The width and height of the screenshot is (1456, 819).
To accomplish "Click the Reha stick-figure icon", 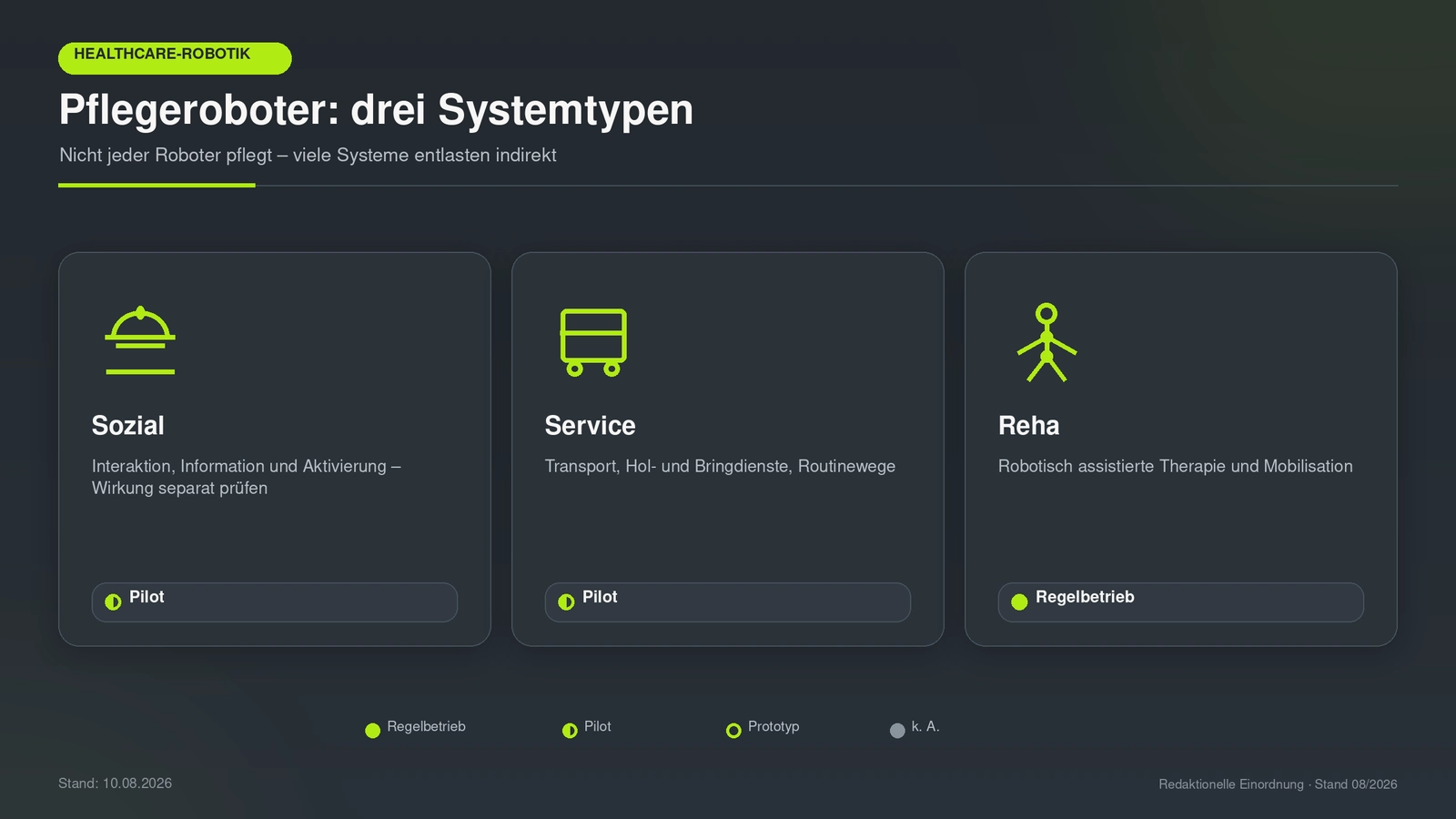I will click(1046, 342).
